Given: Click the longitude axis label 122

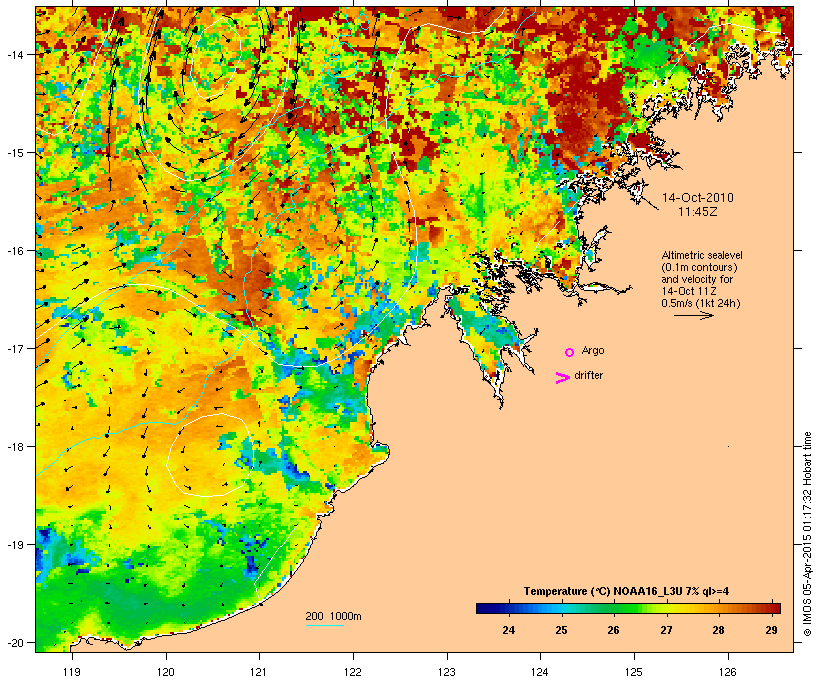Looking at the screenshot, I should (x=353, y=672).
